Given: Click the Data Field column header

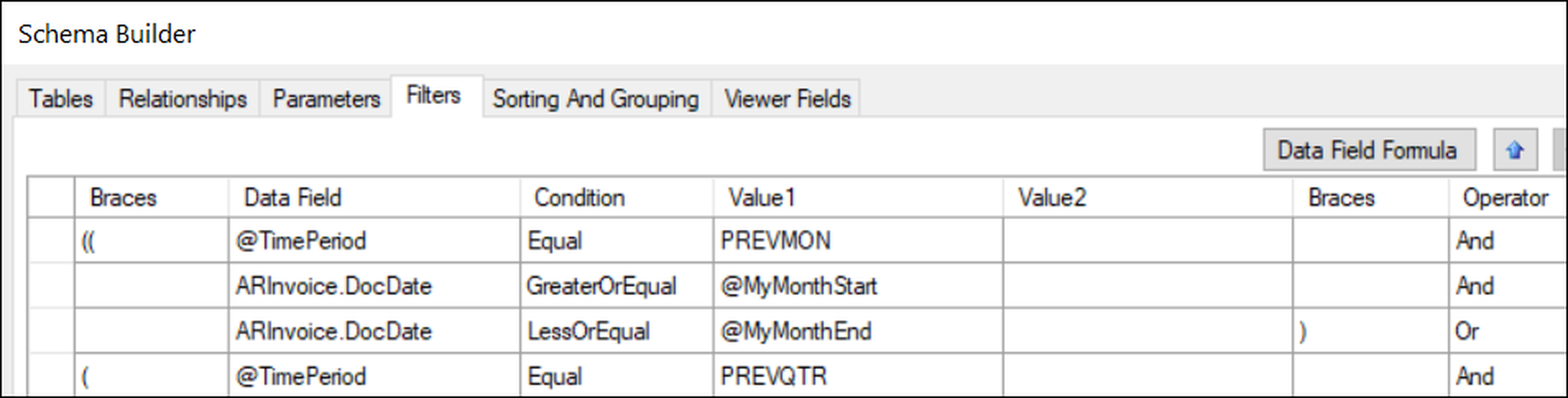Looking at the screenshot, I should point(375,198).
